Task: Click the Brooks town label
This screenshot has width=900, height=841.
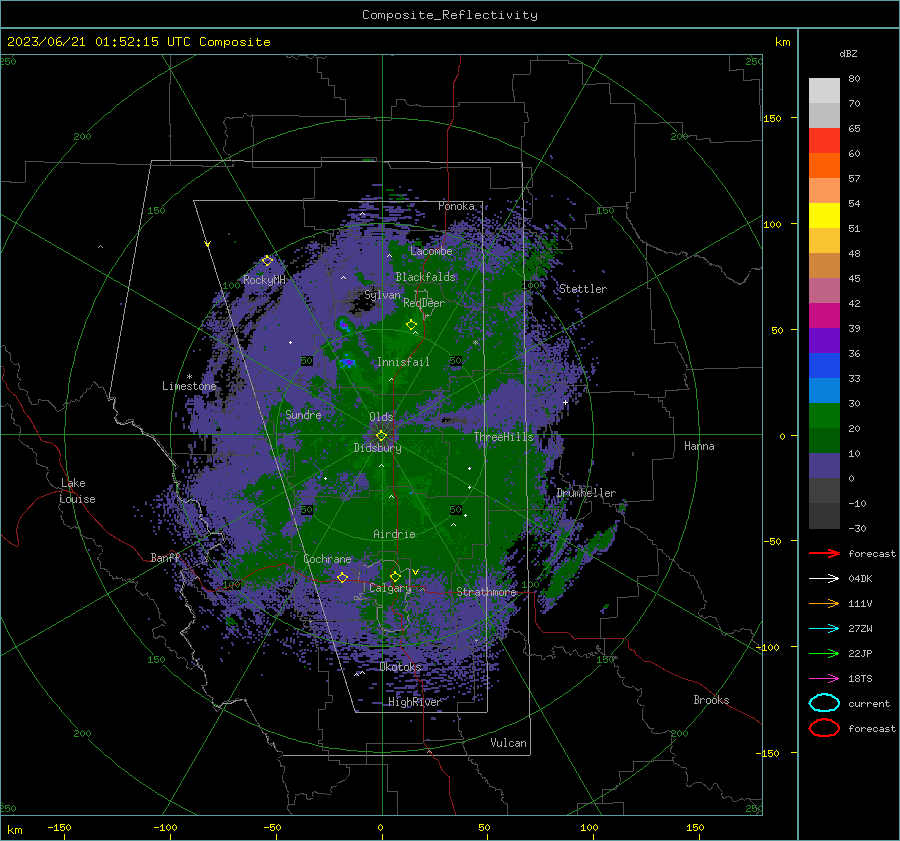Action: [x=711, y=700]
